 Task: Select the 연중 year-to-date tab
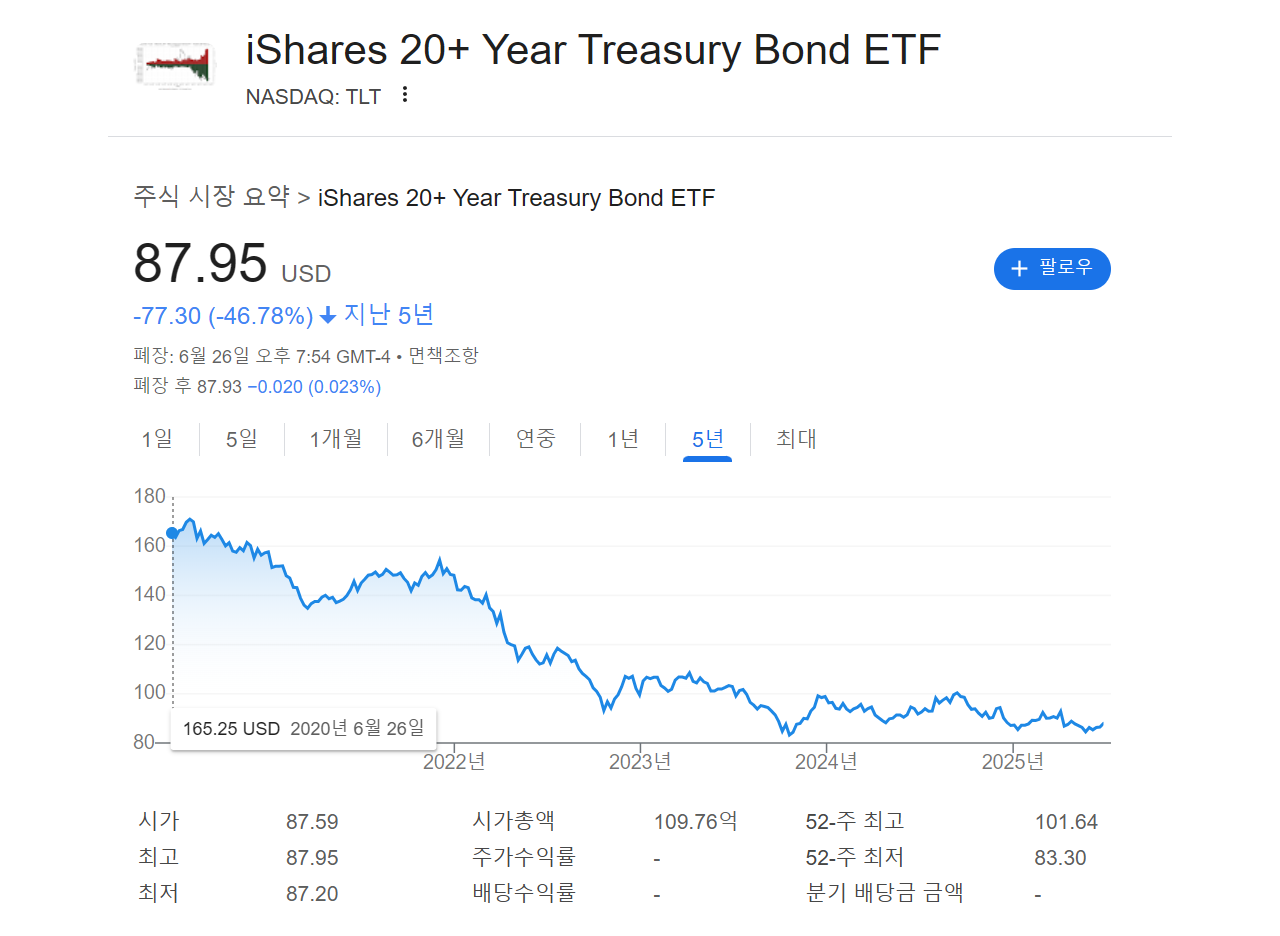[x=535, y=439]
